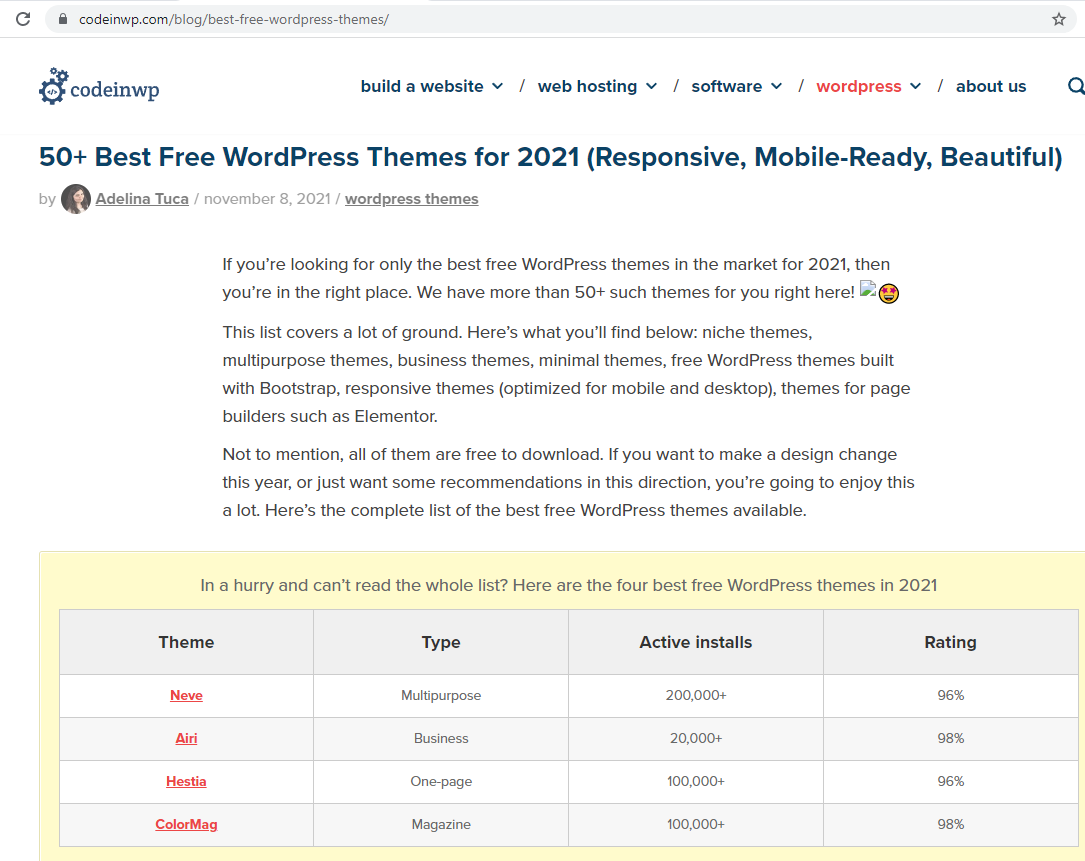Open Adelina Tuca author link
Viewport: 1085px width, 861px height.
(x=142, y=199)
